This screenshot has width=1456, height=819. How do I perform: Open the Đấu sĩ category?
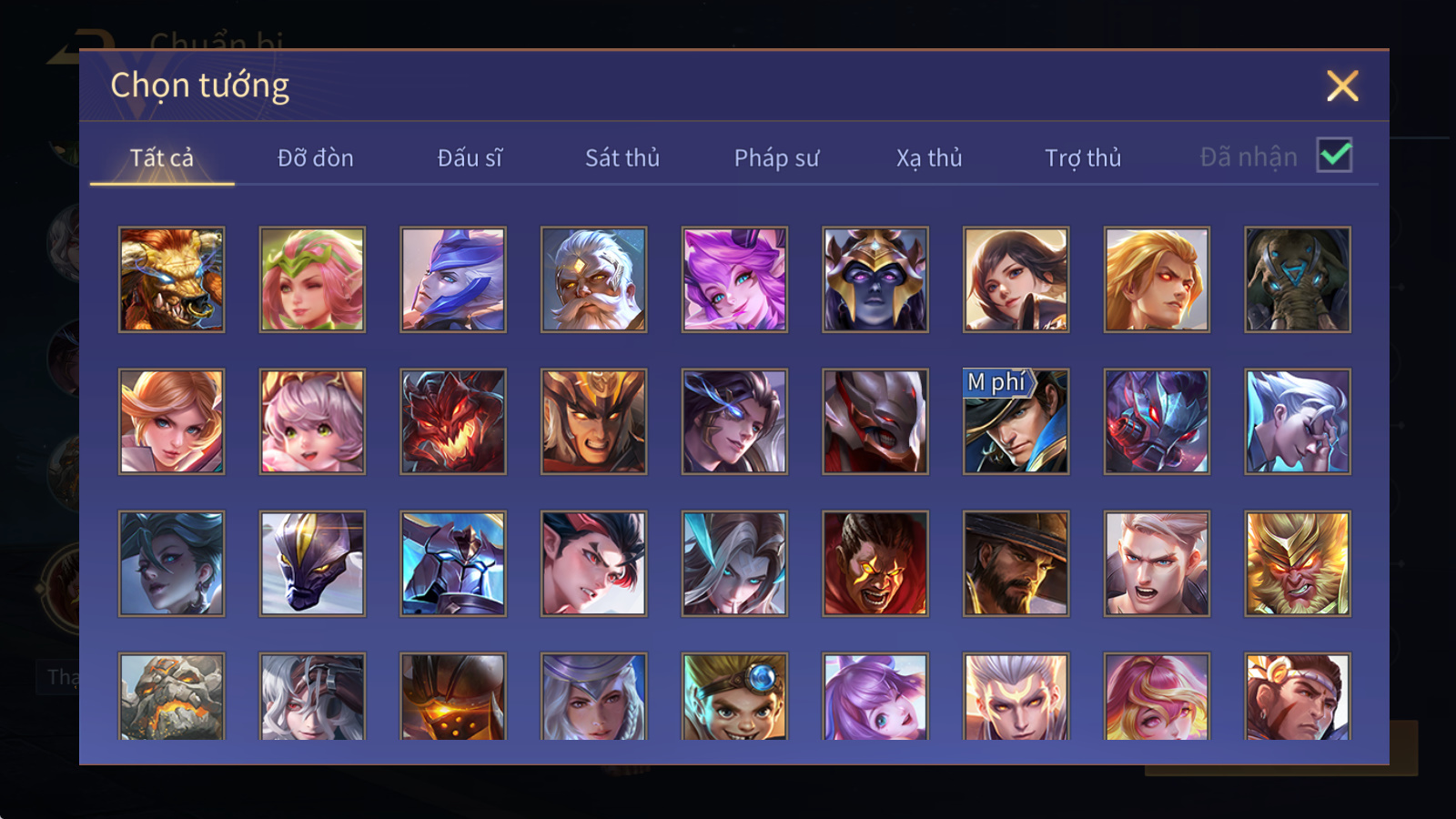(470, 157)
